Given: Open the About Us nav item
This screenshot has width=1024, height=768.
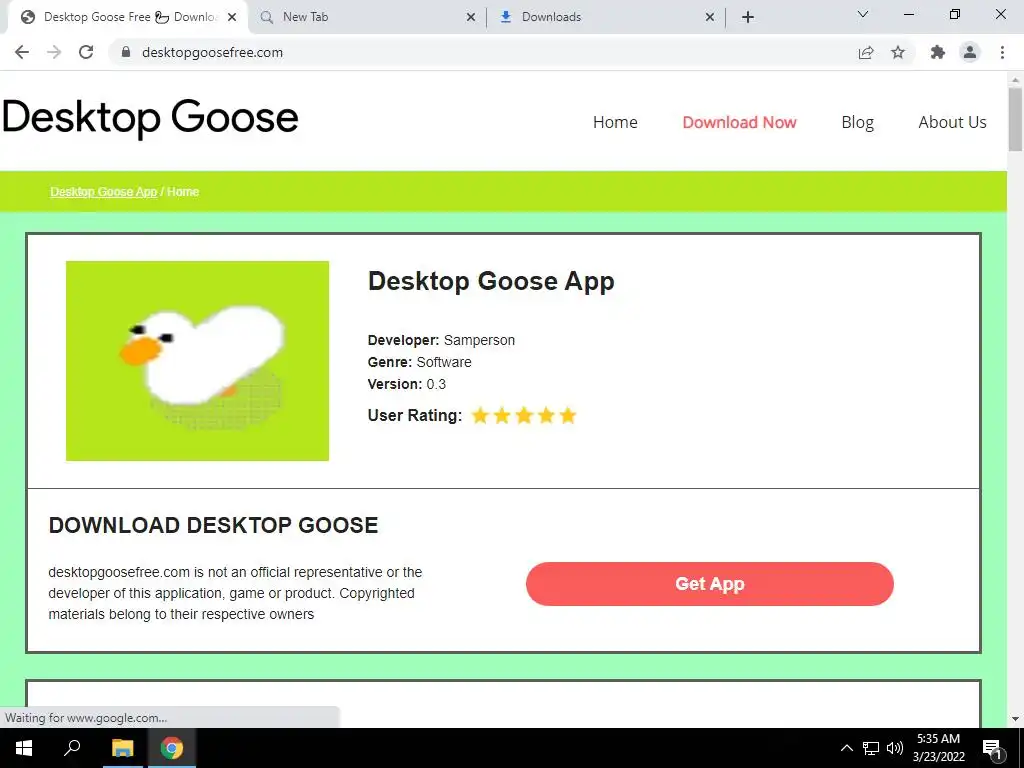Looking at the screenshot, I should click(x=952, y=122).
